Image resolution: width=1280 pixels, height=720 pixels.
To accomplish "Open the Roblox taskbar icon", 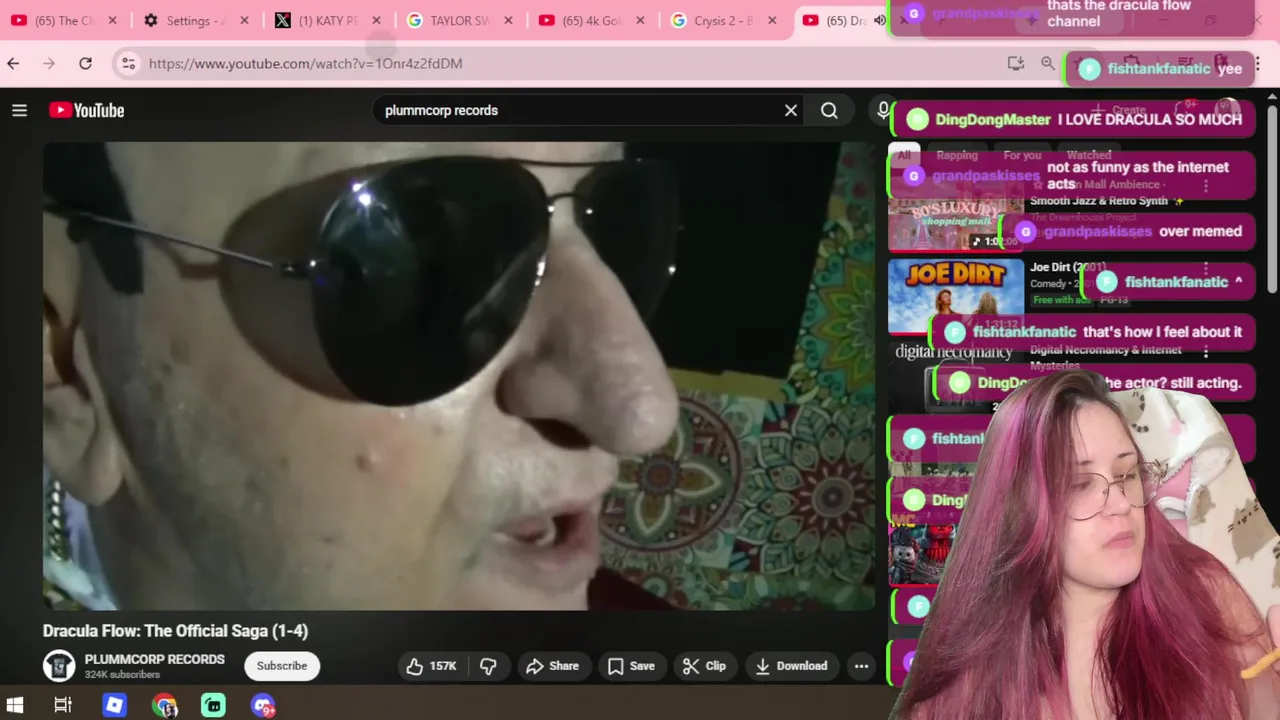I will (x=114, y=705).
